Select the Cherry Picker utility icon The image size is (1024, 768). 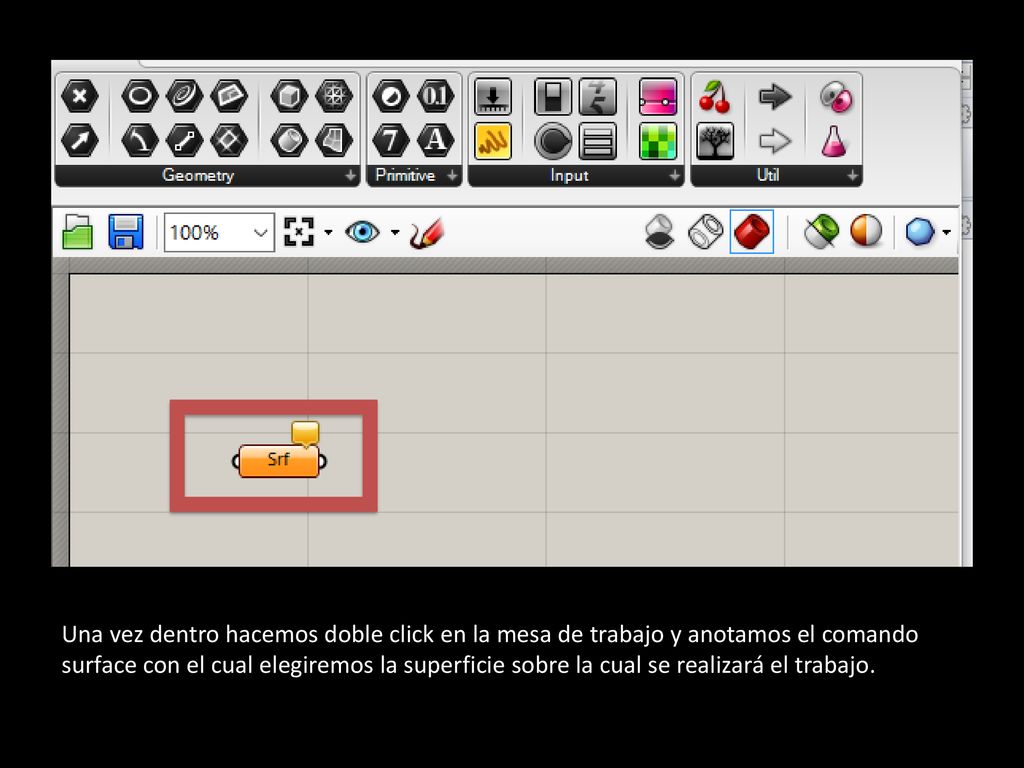pos(714,97)
